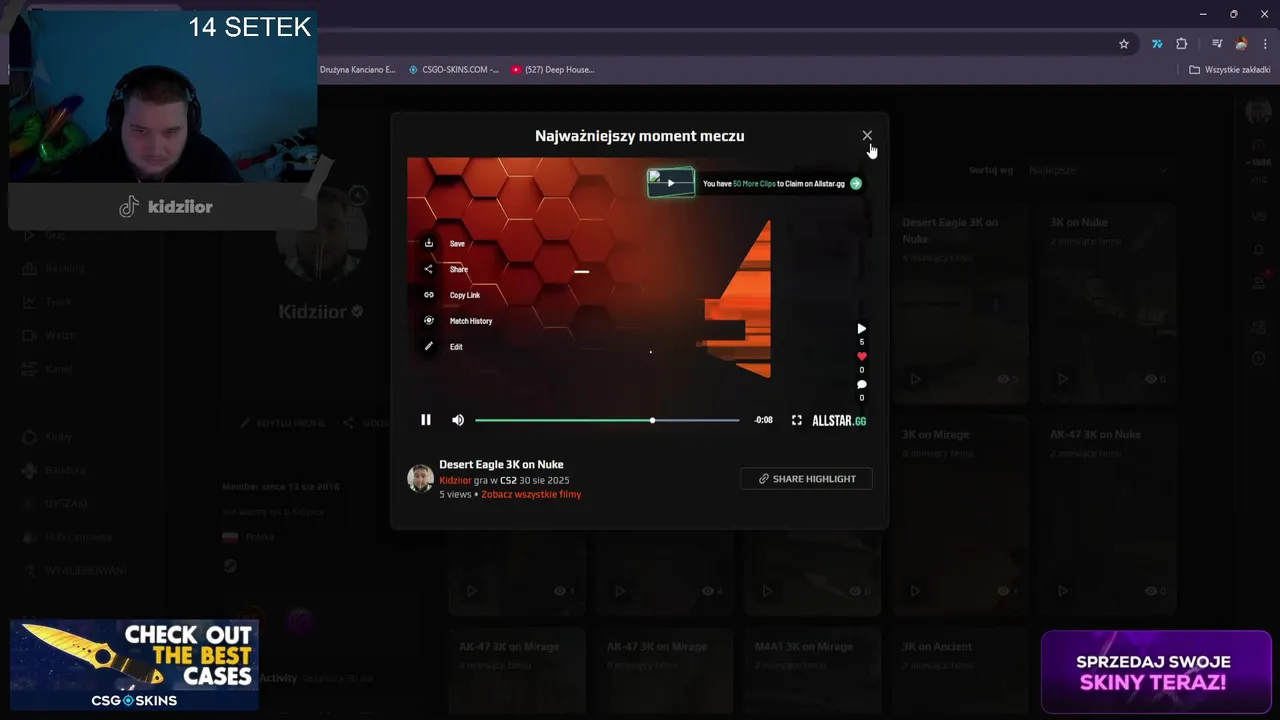
Task: Click the Share icon in video overlay menu
Action: point(429,269)
